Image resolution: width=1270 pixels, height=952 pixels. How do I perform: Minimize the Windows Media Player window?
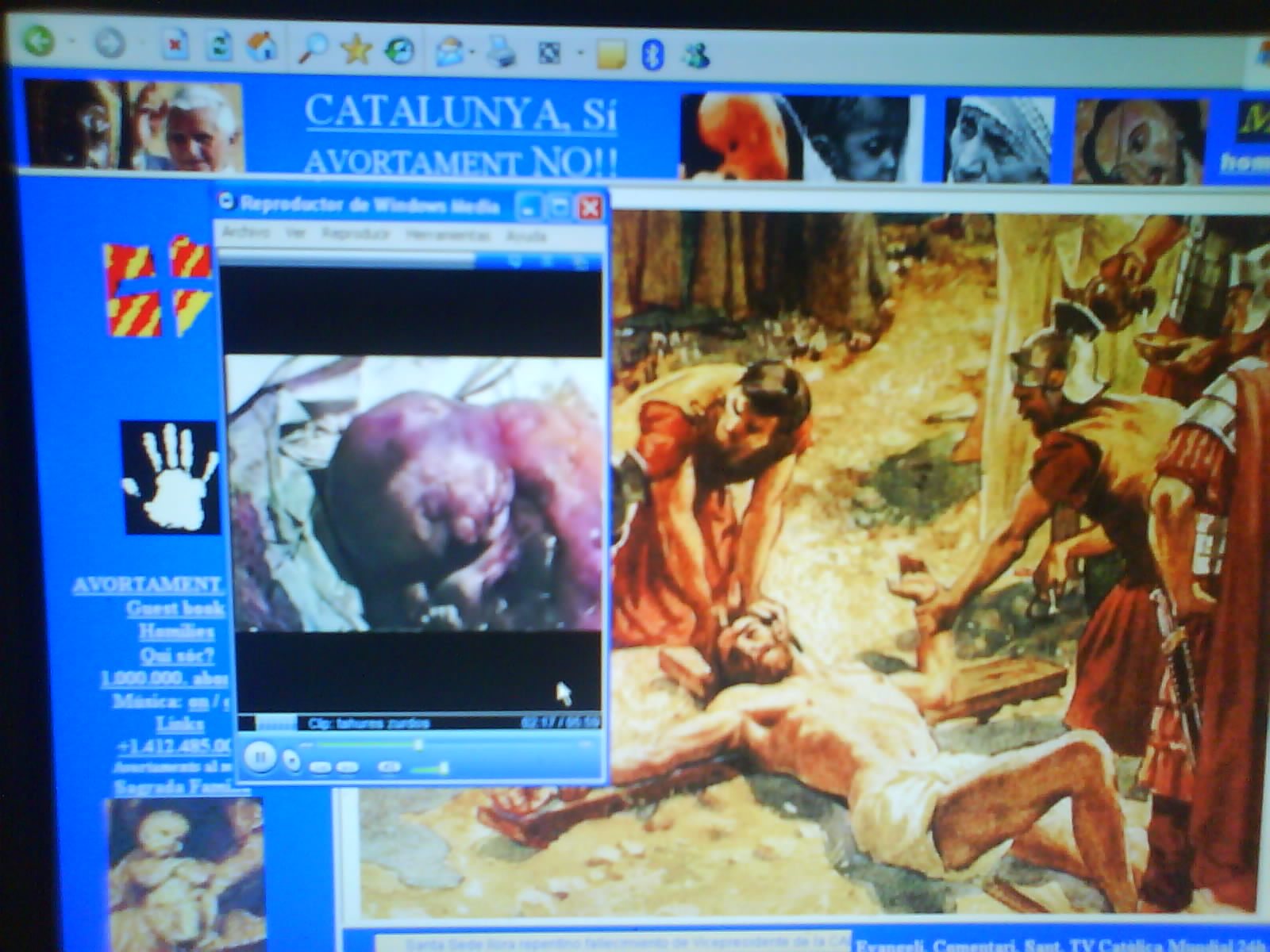point(528,207)
